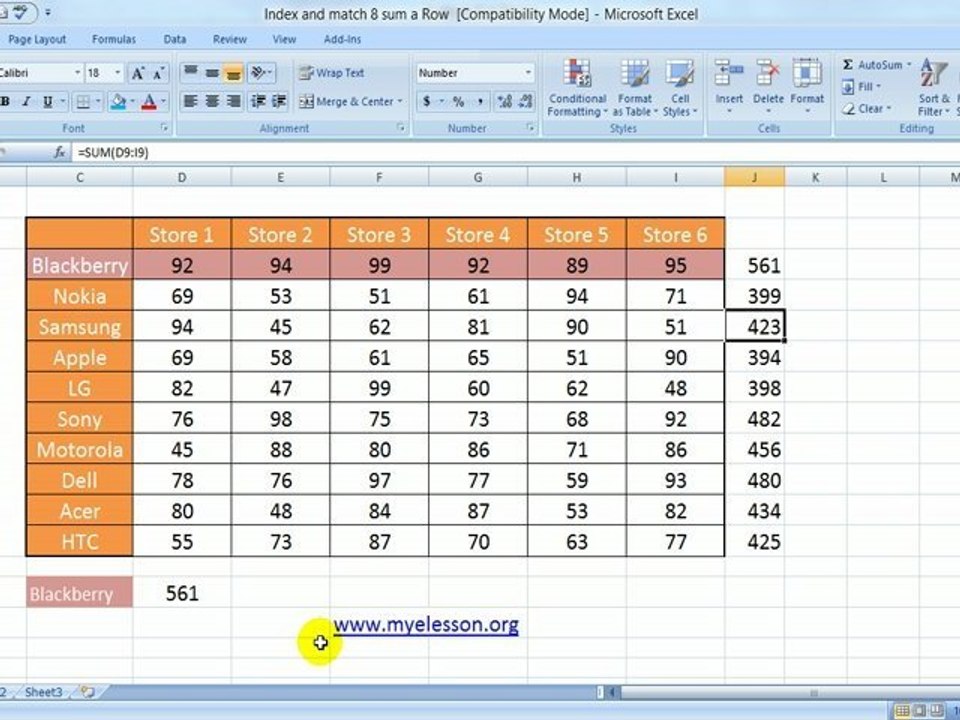Screen dimensions: 960x720
Task: Open the Review tab
Action: tap(230, 39)
